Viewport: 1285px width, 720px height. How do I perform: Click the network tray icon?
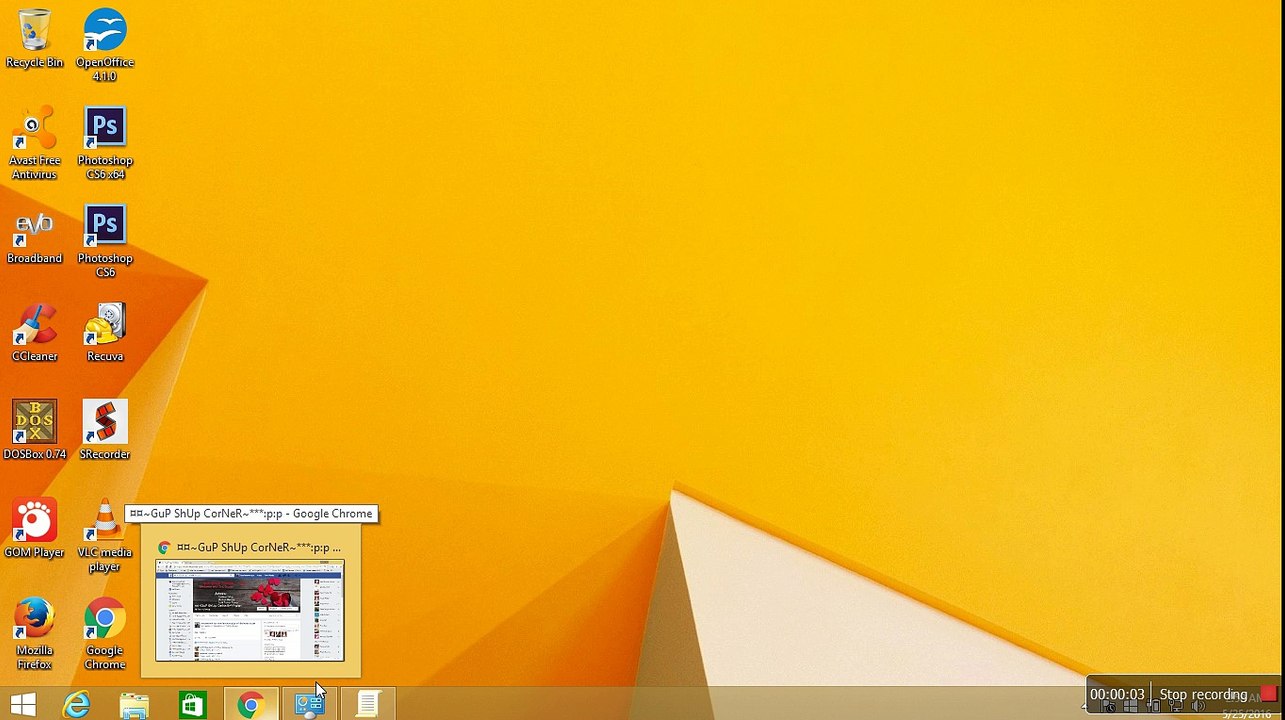(x=1176, y=707)
